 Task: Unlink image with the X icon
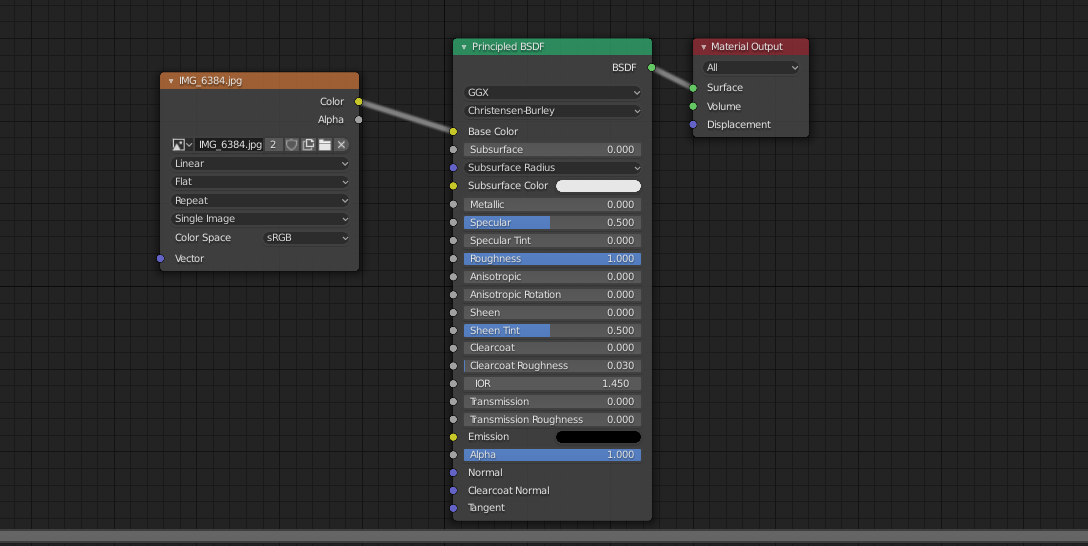pyautogui.click(x=341, y=145)
